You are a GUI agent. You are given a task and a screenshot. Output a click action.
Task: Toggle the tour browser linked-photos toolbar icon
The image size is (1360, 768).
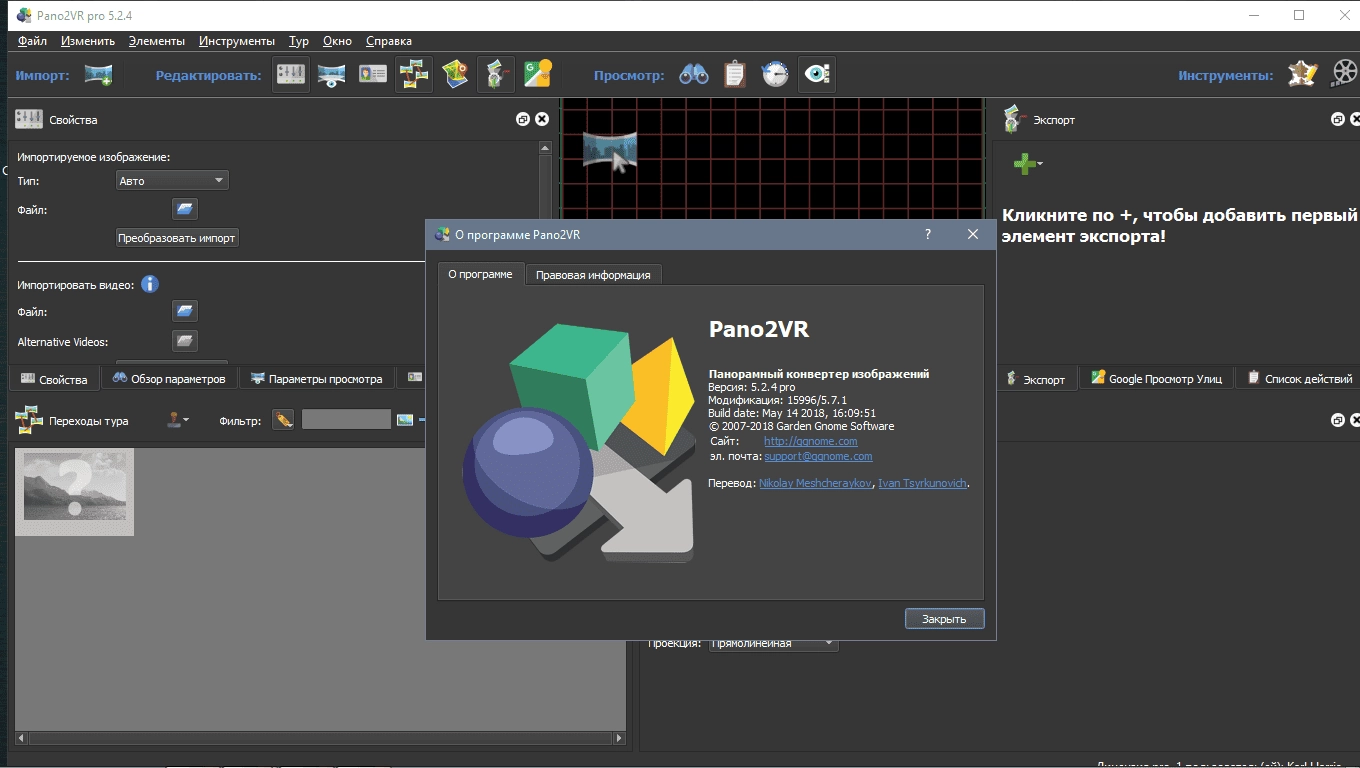(x=413, y=75)
